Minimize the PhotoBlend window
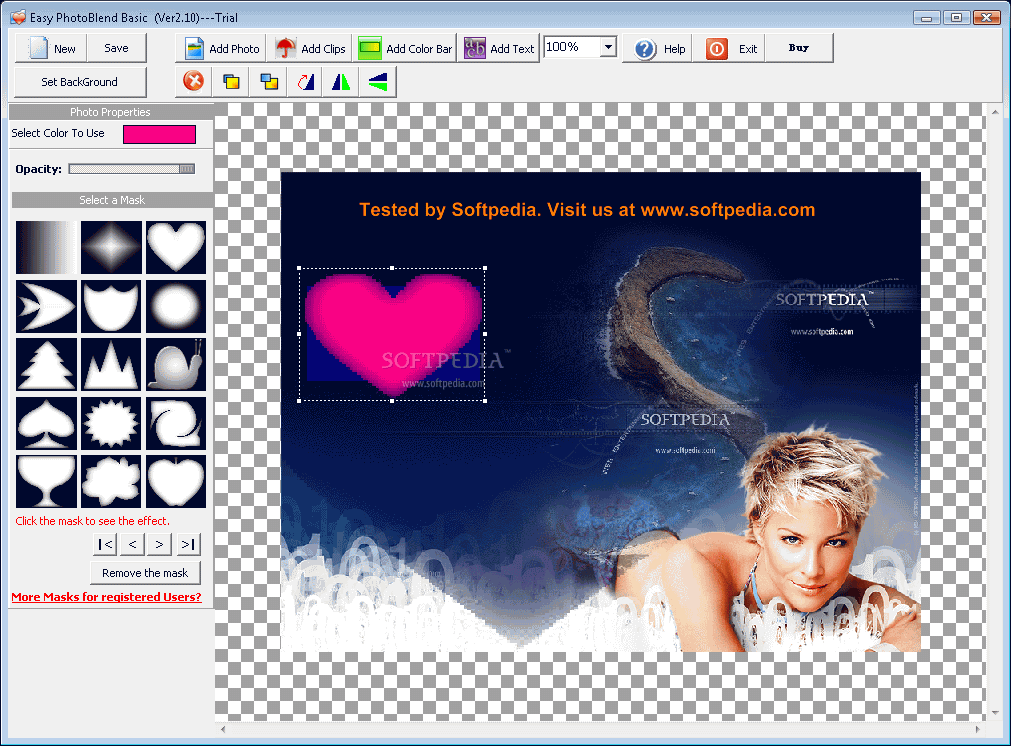This screenshot has width=1011, height=746. [927, 17]
